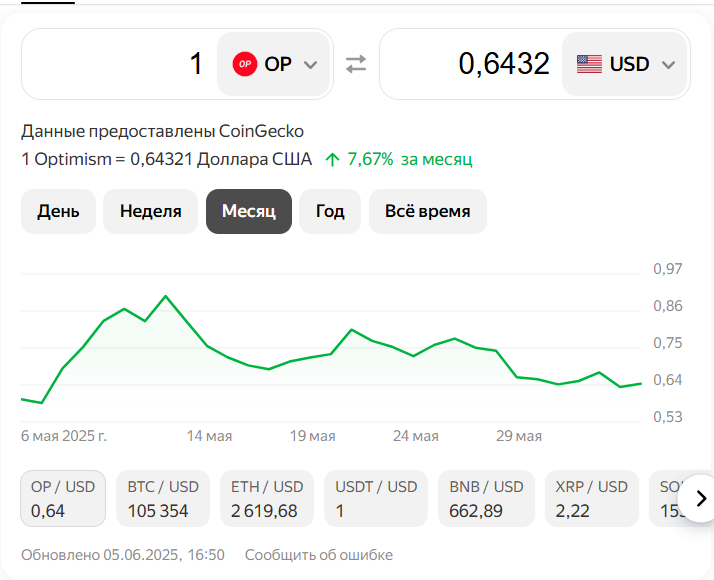Click the 19 мая axis label
The image size is (714, 580).
click(313, 436)
